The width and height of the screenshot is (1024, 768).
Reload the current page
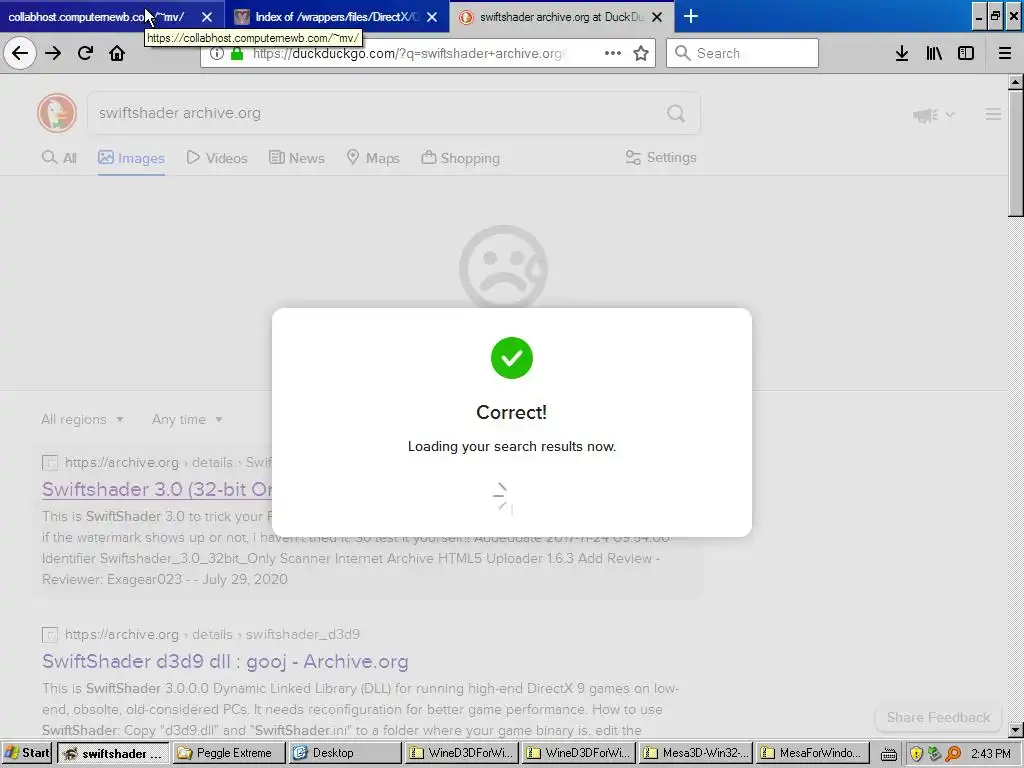tap(85, 53)
